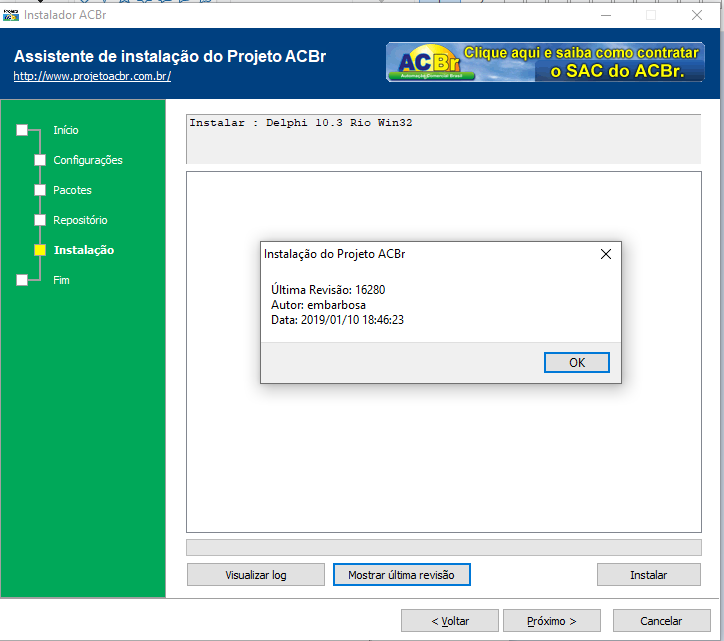The width and height of the screenshot is (724, 641).
Task: Click the 'Instalar : Delphi 10.3 Rio Win32' text
Action: point(301,123)
